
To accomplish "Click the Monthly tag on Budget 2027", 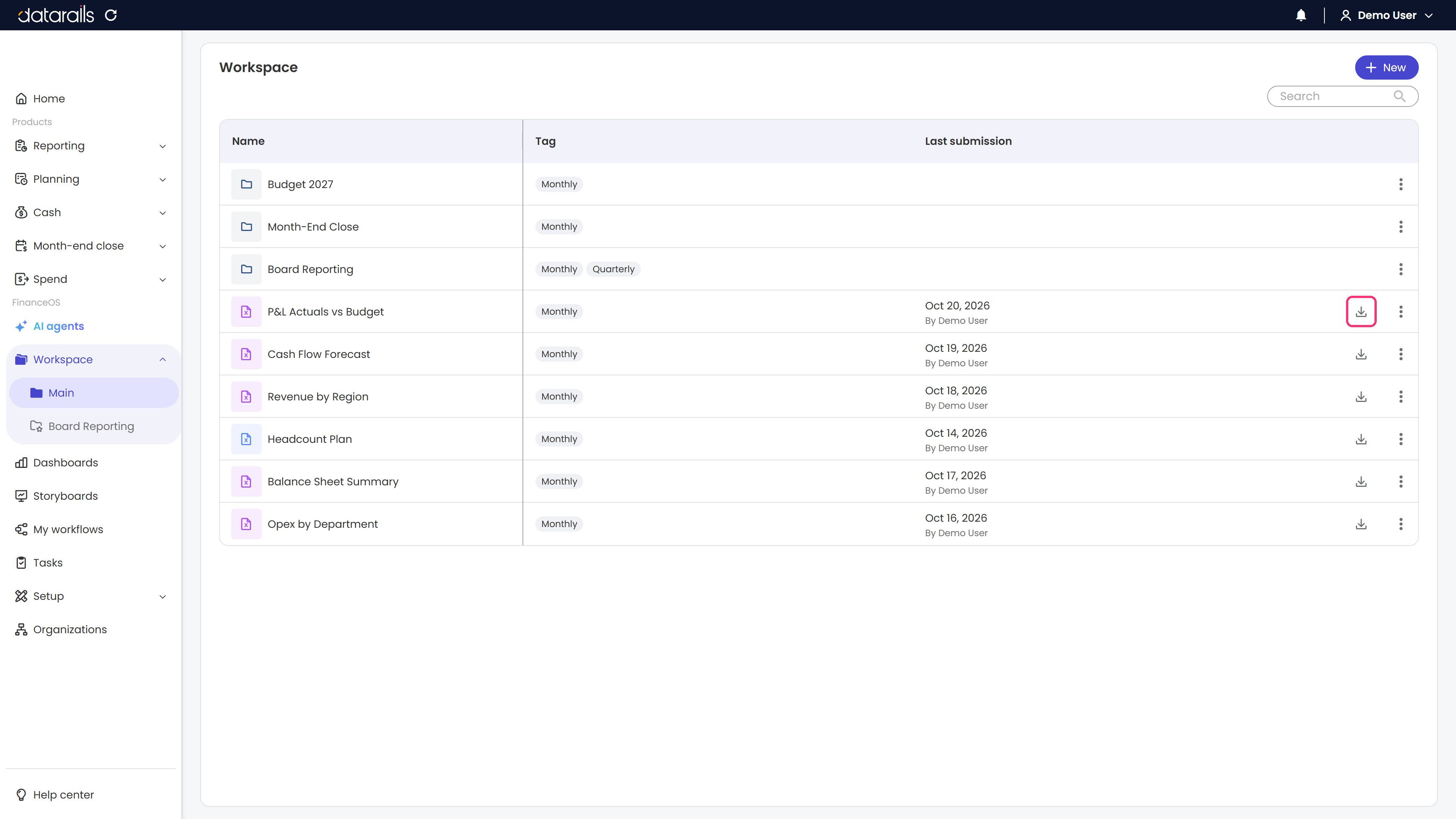I will [x=559, y=184].
